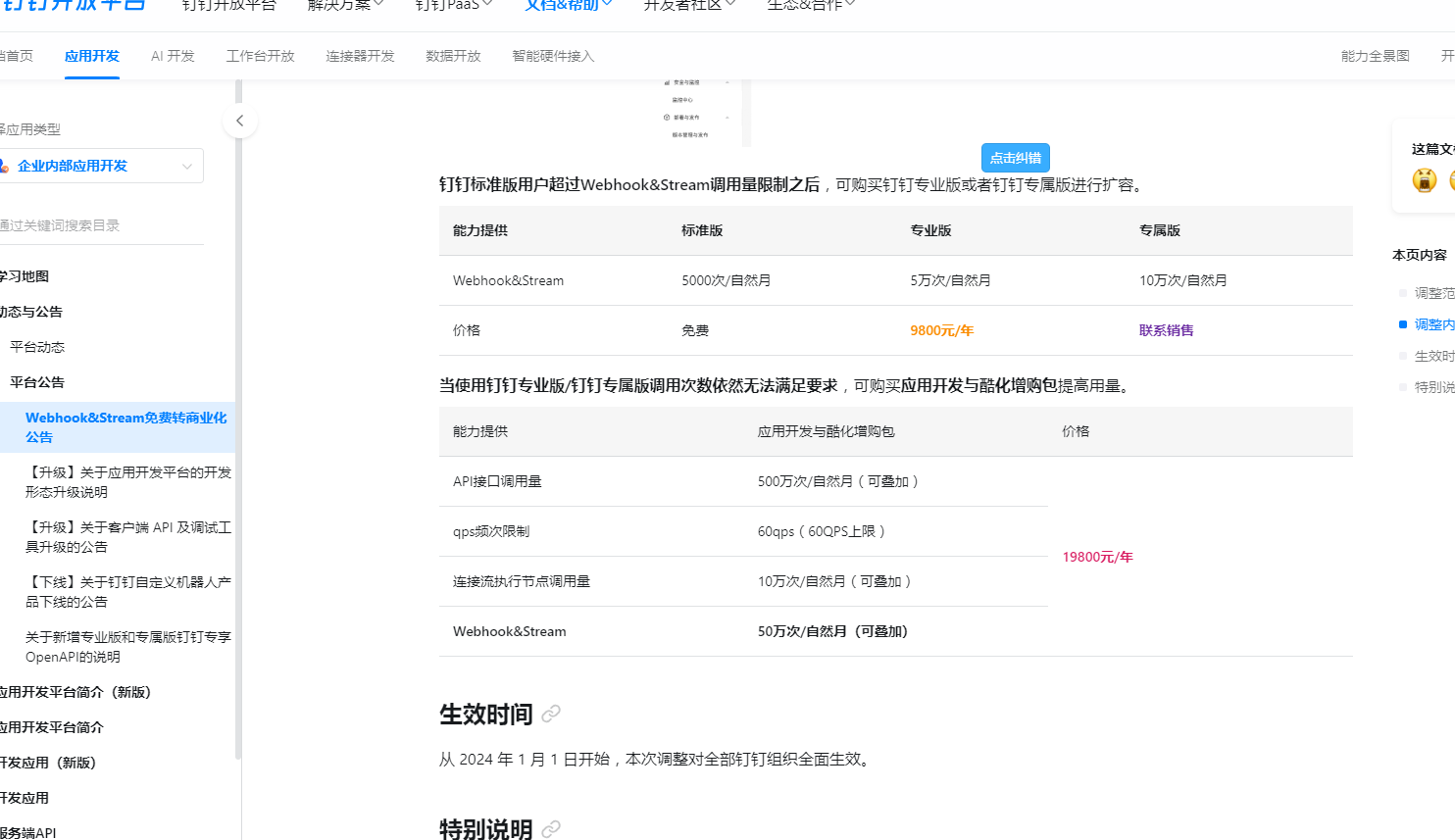Expand the 文档&帮助 top menu

569,5
